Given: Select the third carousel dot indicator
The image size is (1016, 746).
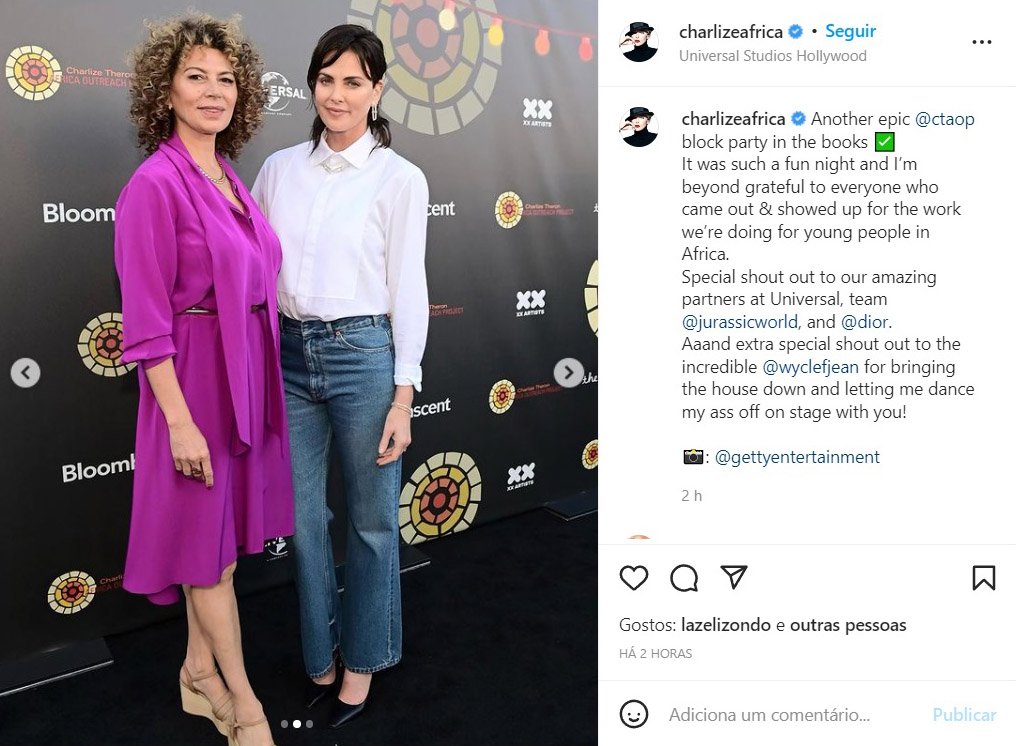Looking at the screenshot, I should [310, 724].
